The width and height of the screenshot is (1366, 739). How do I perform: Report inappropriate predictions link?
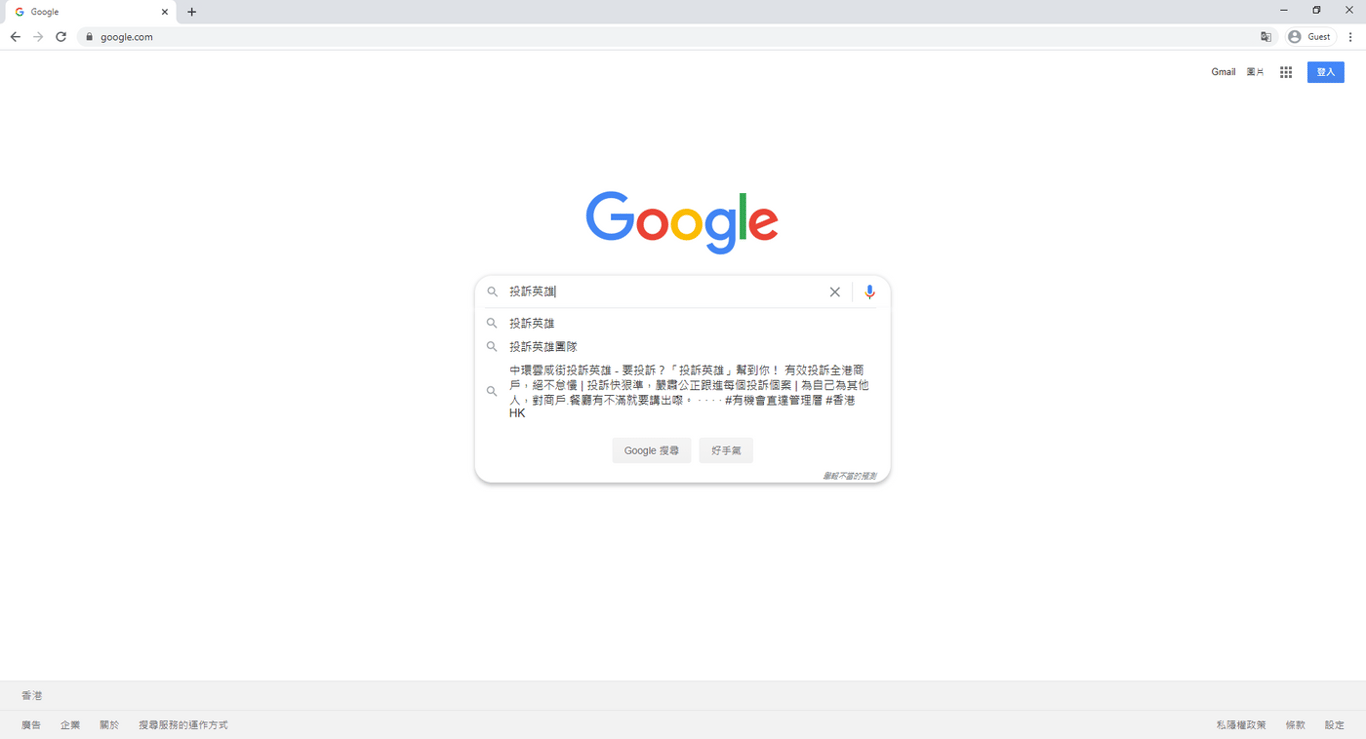849,476
